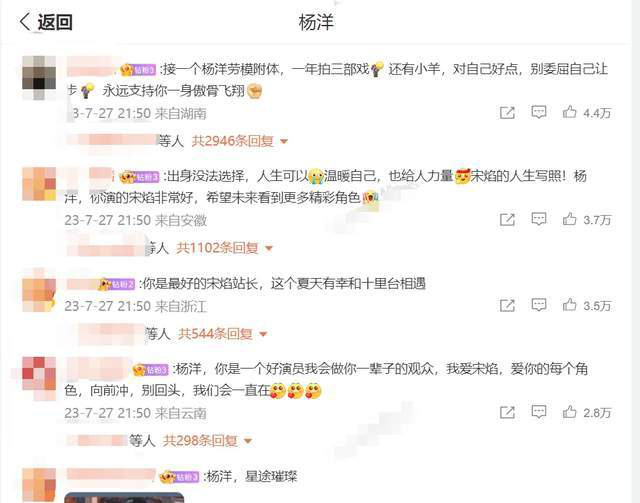Share the comment from 云南
The width and height of the screenshot is (640, 503).
click(507, 412)
